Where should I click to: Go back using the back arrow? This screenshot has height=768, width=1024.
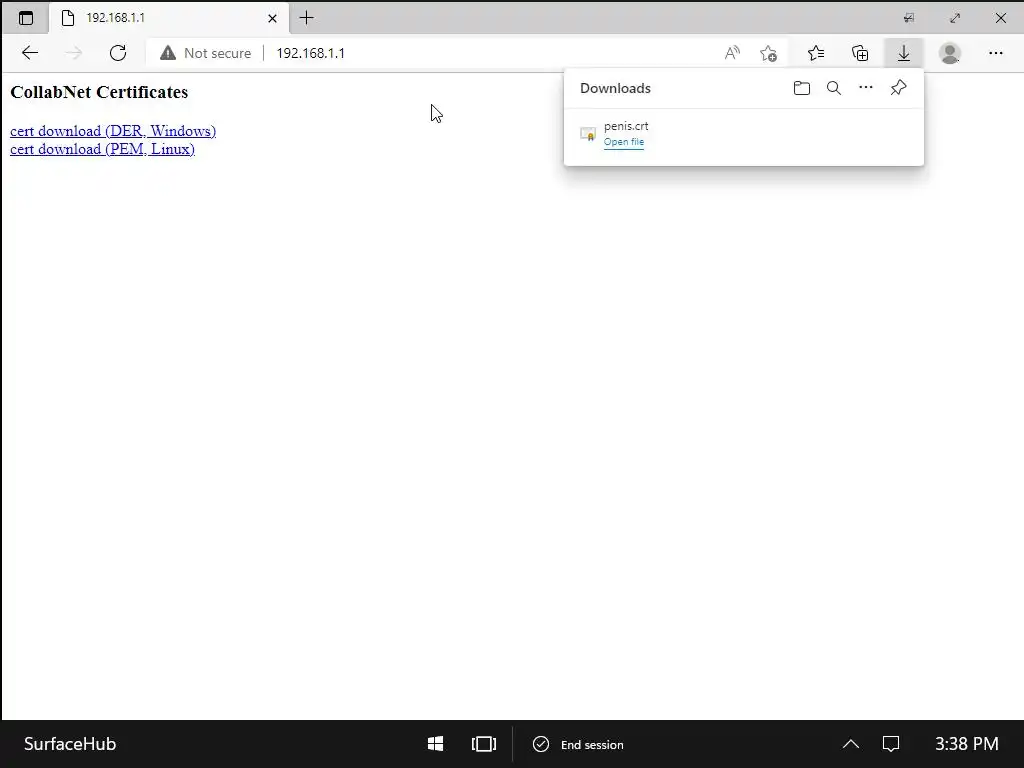[30, 53]
